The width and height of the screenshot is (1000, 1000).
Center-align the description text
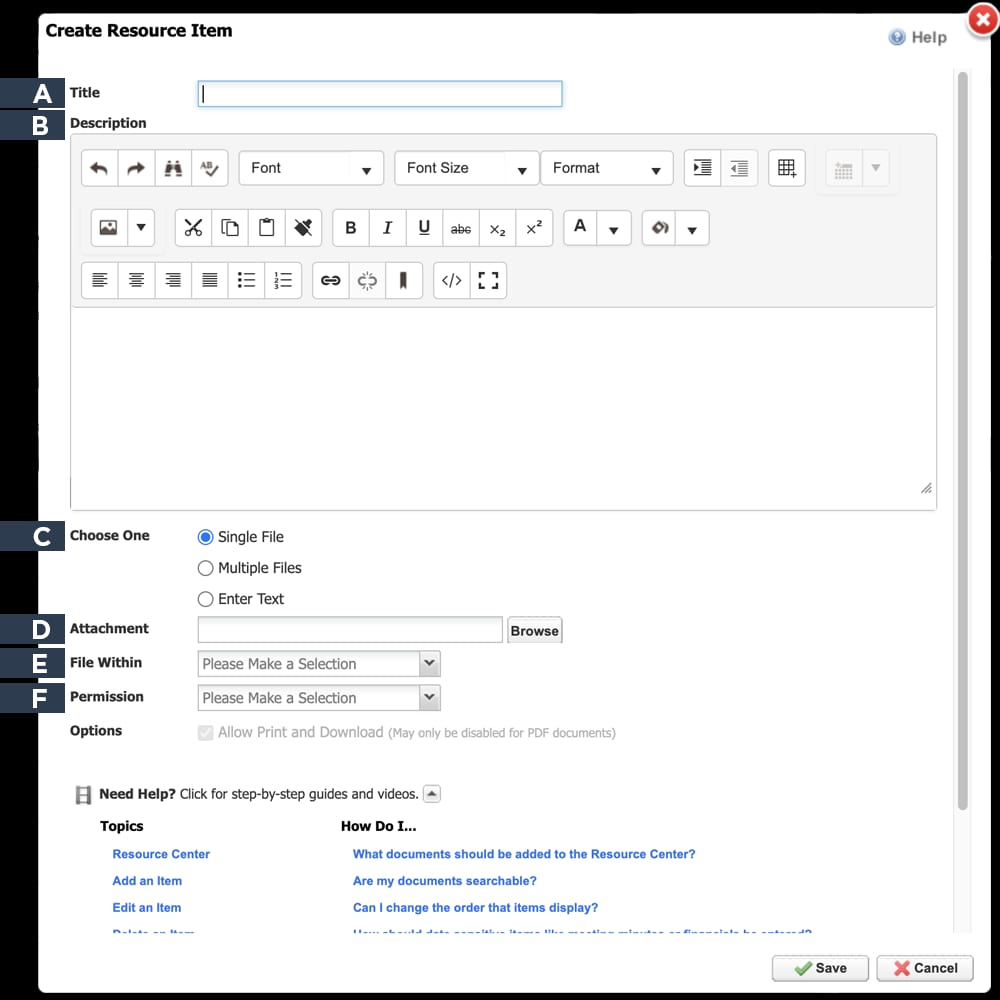tap(136, 280)
